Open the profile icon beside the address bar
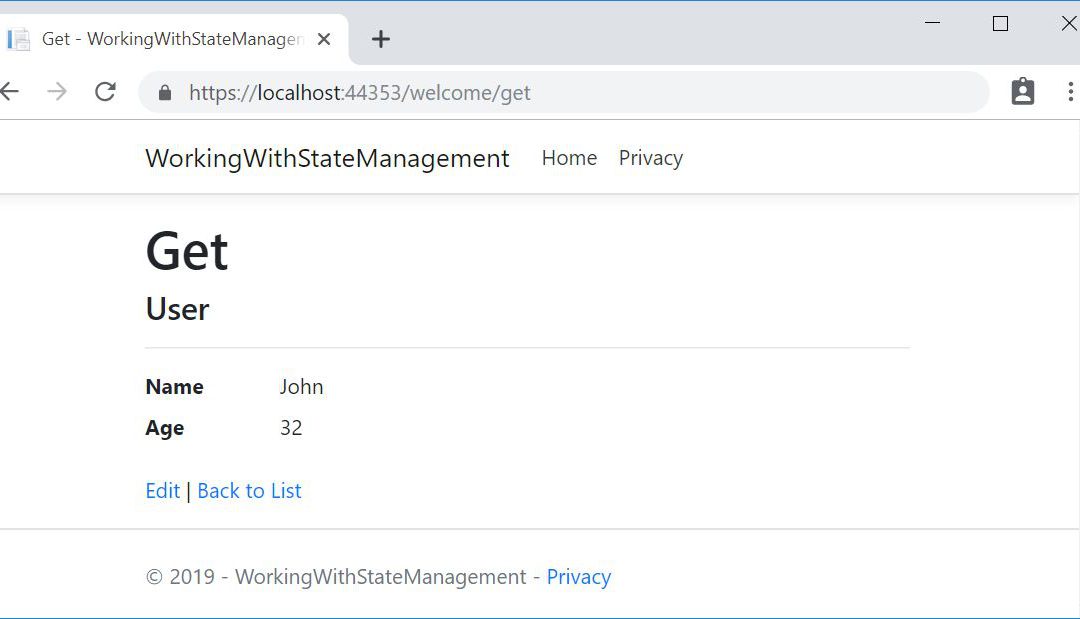Viewport: 1080px width, 619px height. pyautogui.click(x=1022, y=92)
